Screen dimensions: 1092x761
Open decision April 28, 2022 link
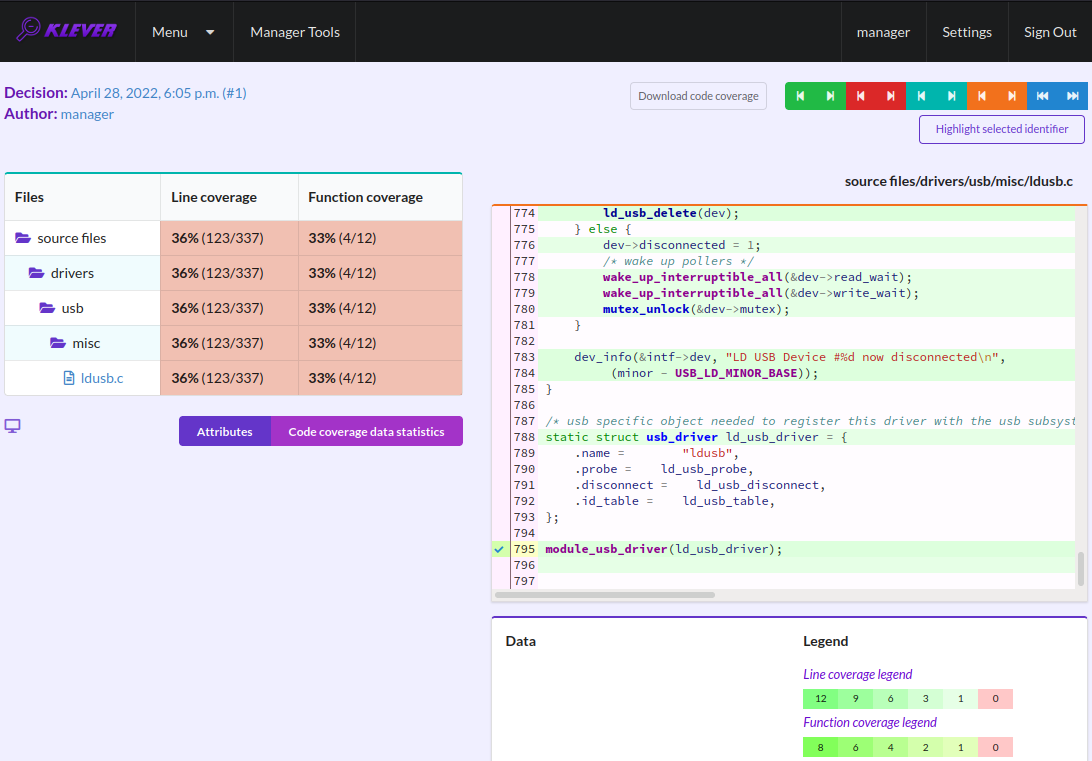[159, 93]
